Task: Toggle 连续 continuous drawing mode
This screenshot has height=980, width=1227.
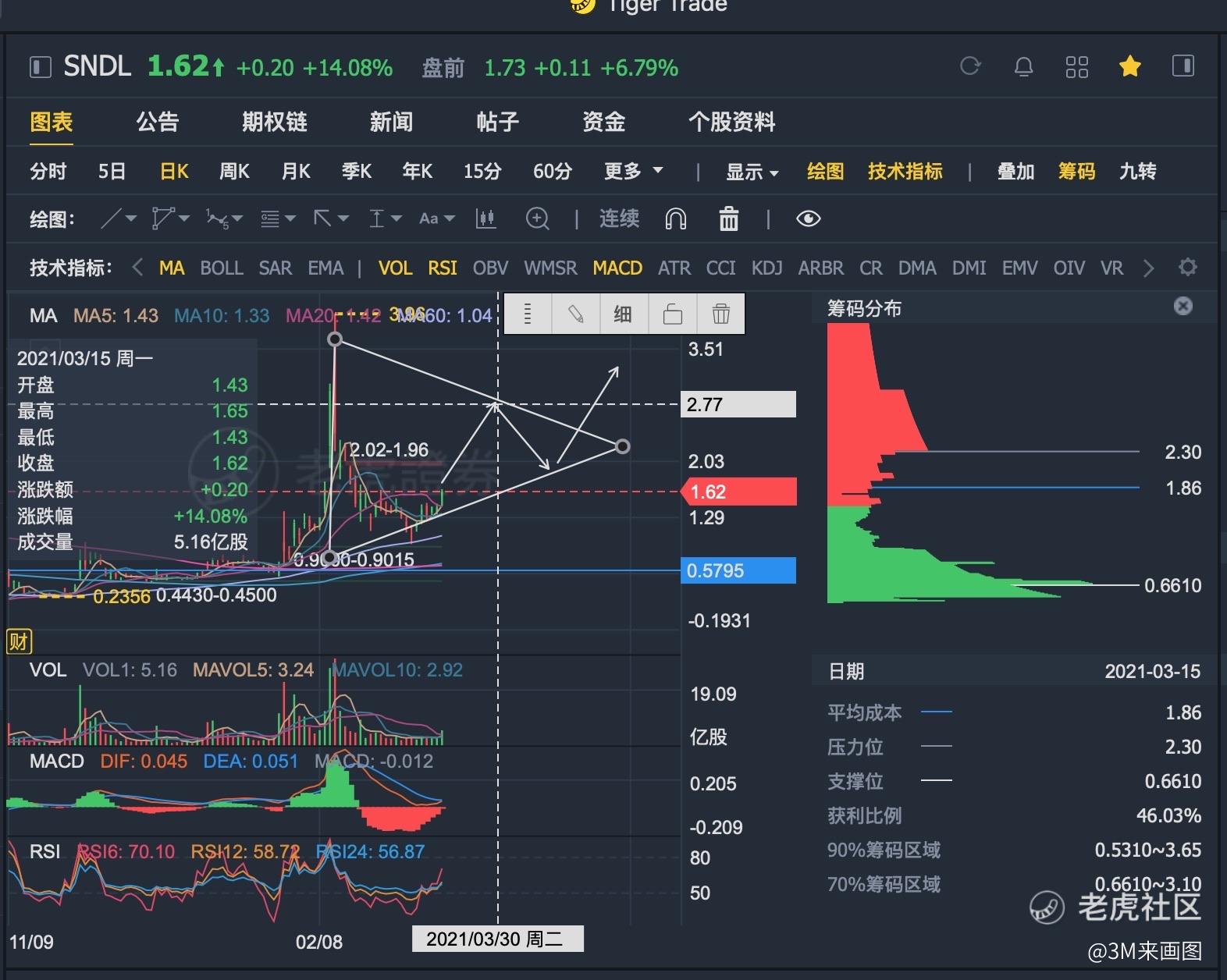Action: tap(619, 218)
